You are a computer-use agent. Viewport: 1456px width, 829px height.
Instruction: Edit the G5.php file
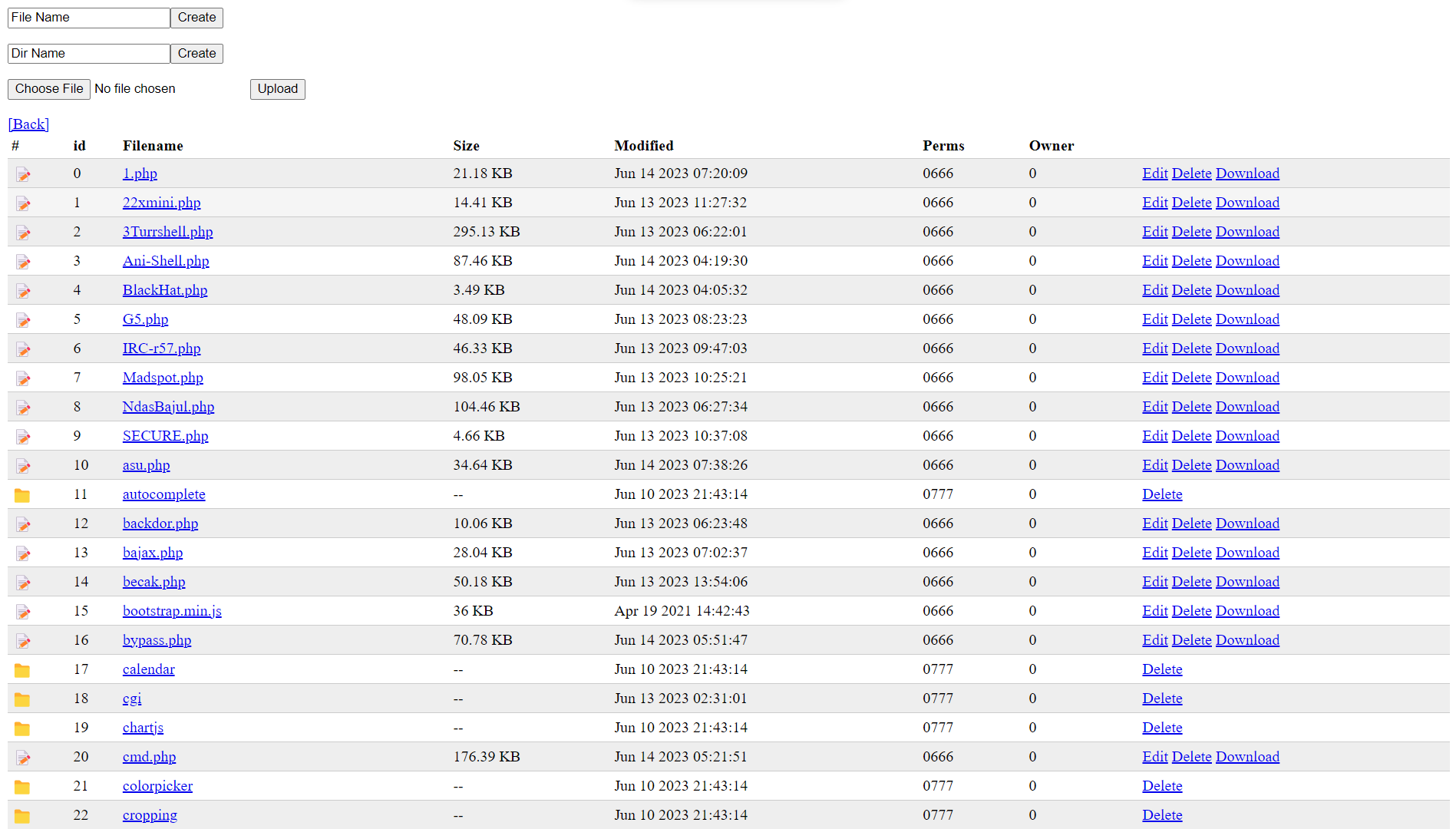point(1154,319)
